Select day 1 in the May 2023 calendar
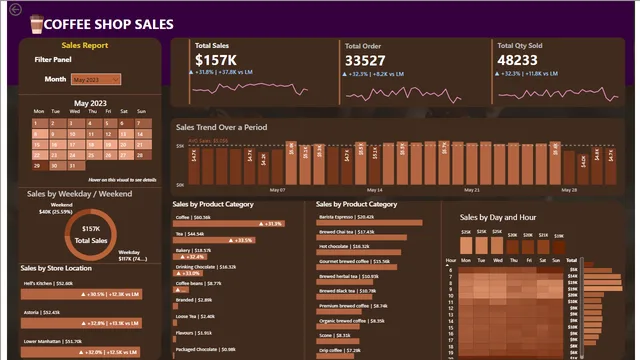Screen dimensions: 640x360 40,123
